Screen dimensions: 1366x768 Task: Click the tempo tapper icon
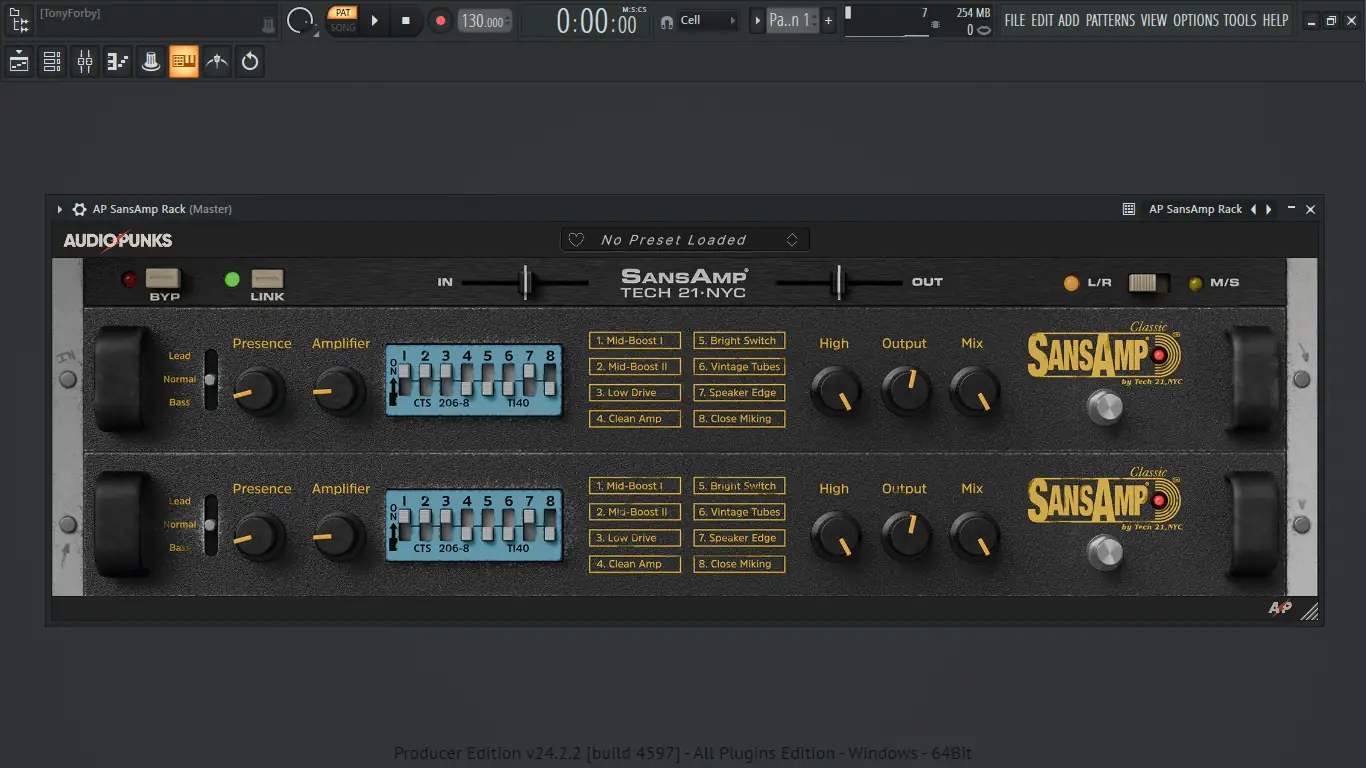point(217,62)
